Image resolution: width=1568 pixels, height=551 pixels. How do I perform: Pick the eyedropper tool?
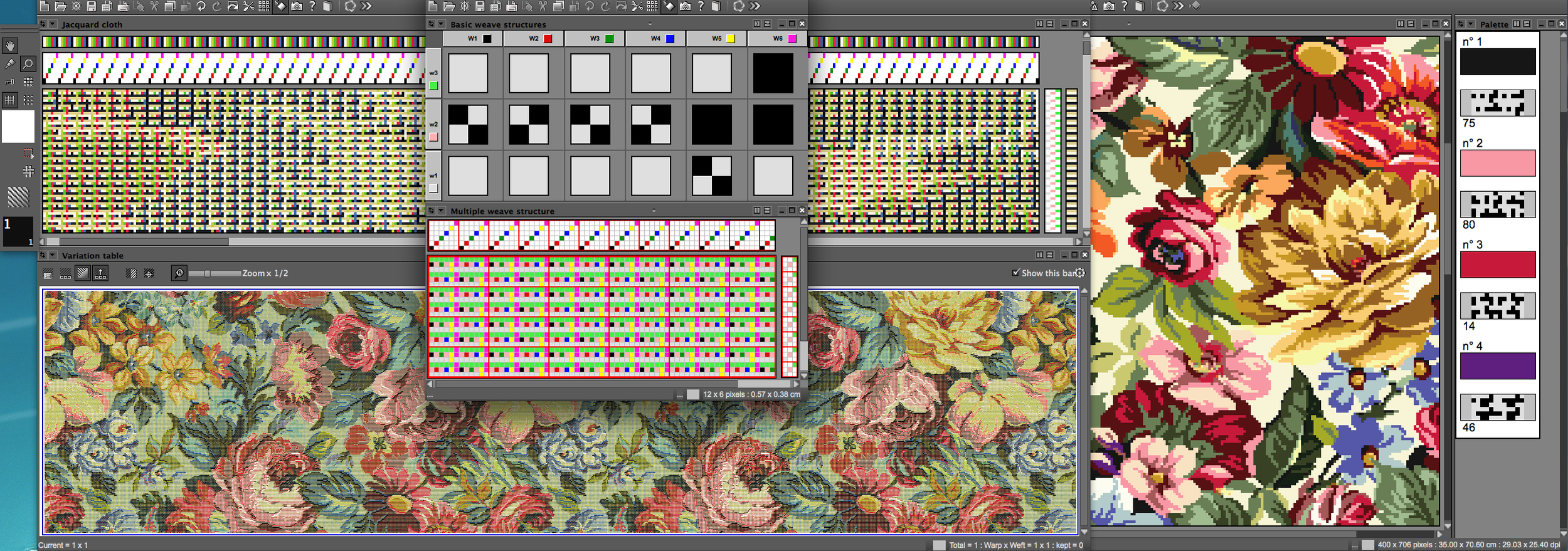click(9, 64)
